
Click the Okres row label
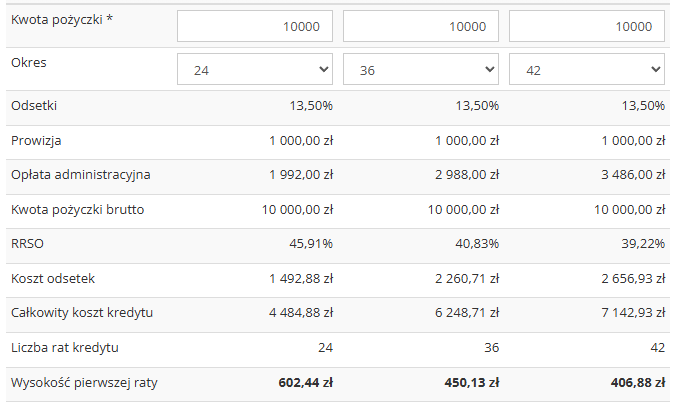(29, 63)
